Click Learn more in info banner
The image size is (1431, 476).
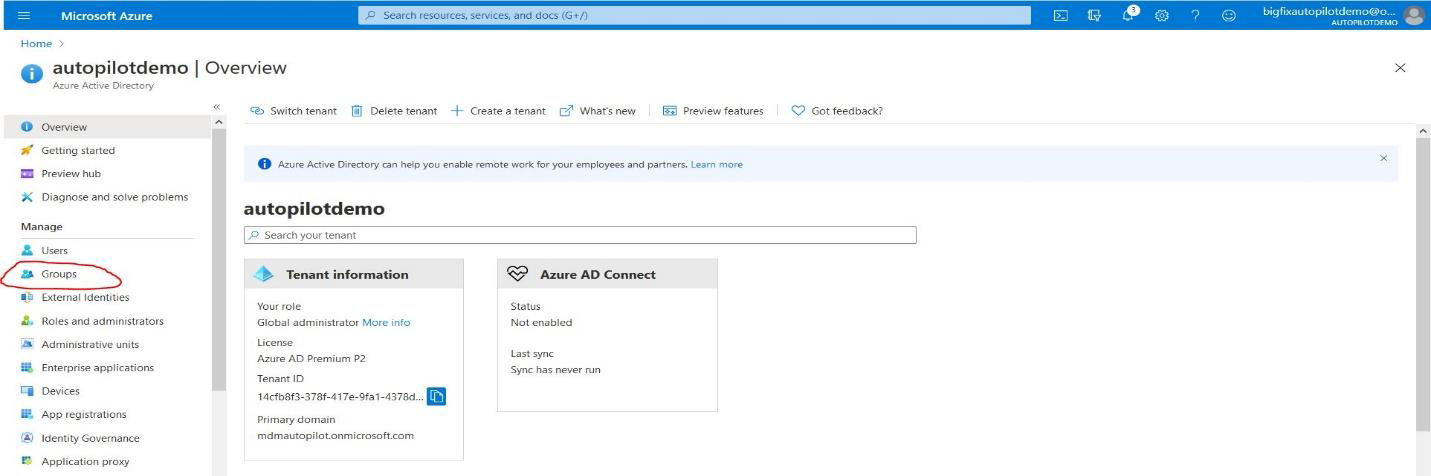pyautogui.click(x=716, y=165)
